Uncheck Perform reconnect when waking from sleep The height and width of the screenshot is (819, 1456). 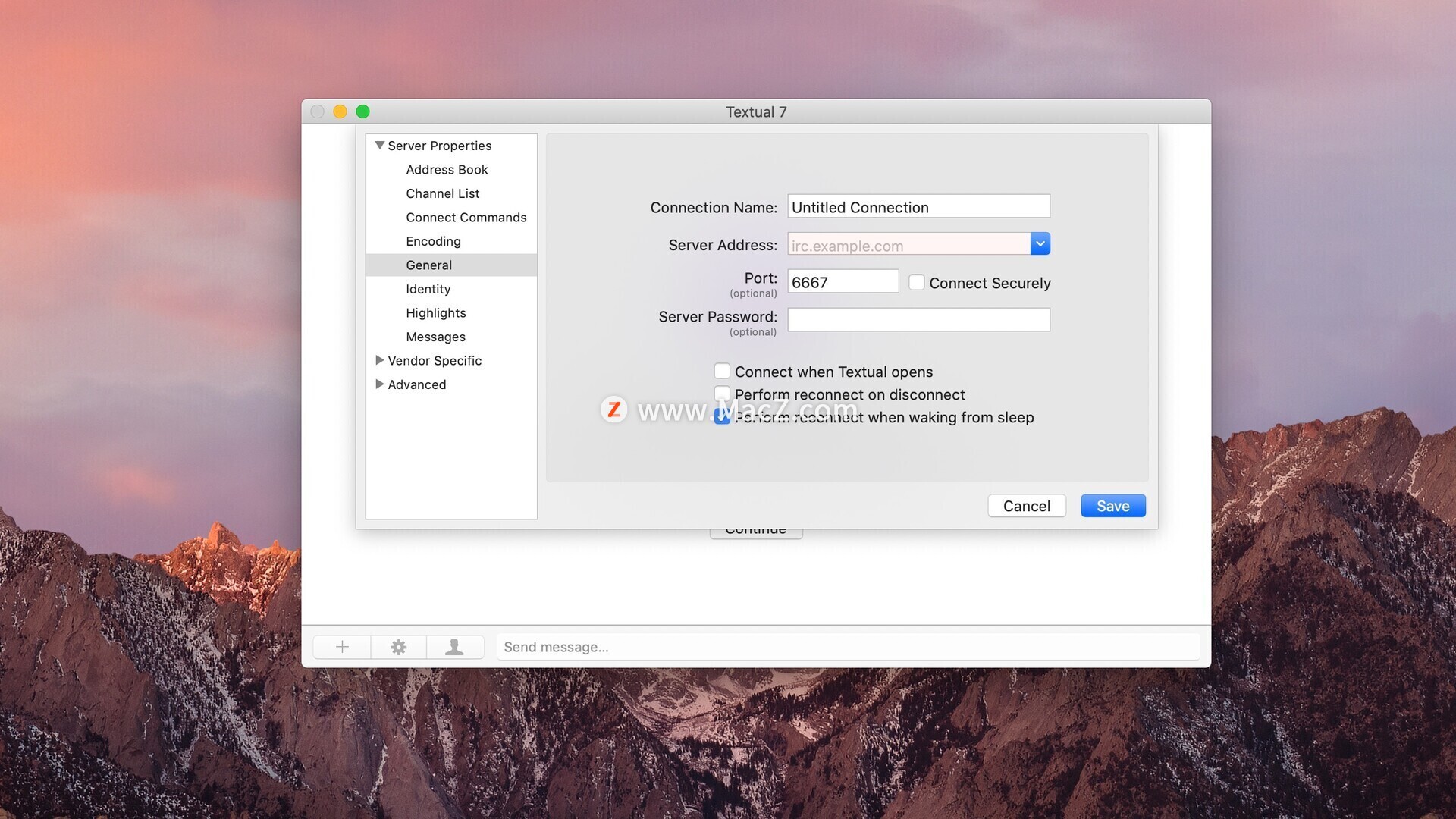[722, 416]
